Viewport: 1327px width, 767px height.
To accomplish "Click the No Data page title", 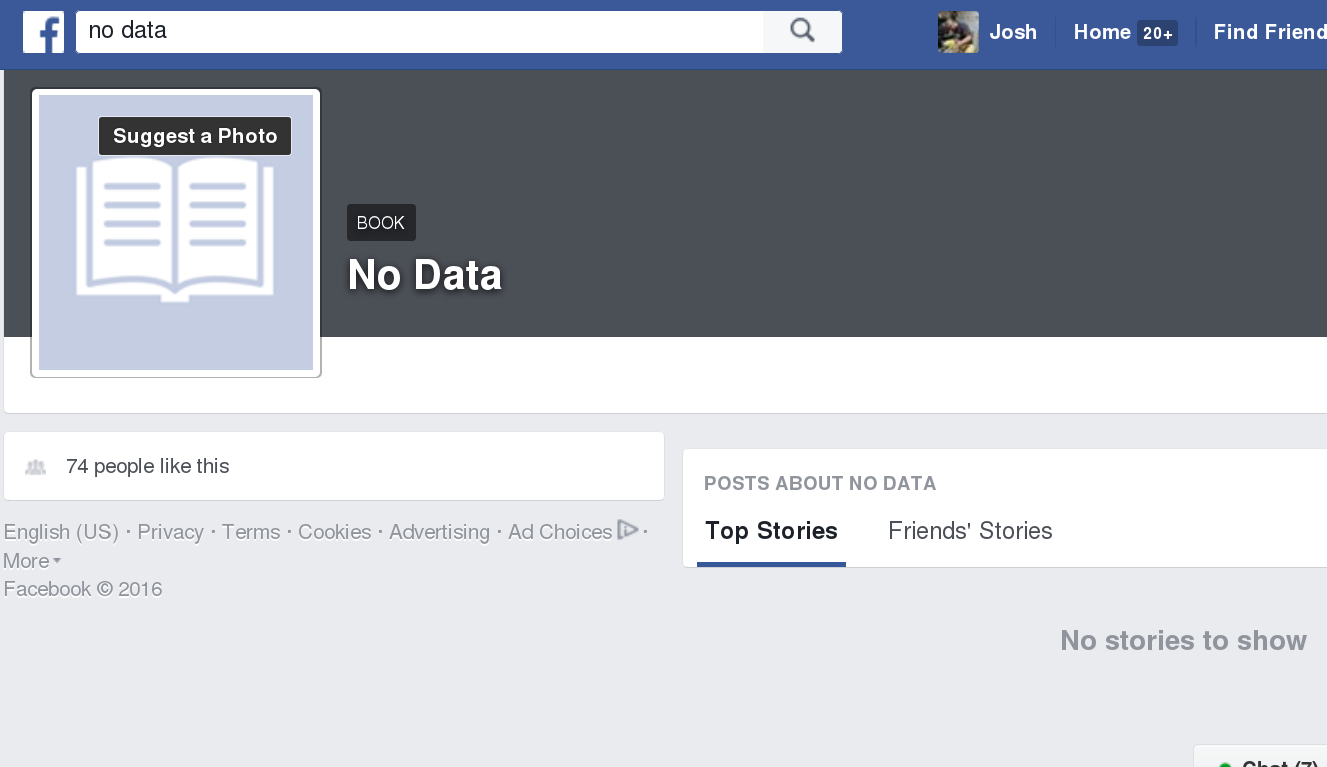I will [x=425, y=275].
